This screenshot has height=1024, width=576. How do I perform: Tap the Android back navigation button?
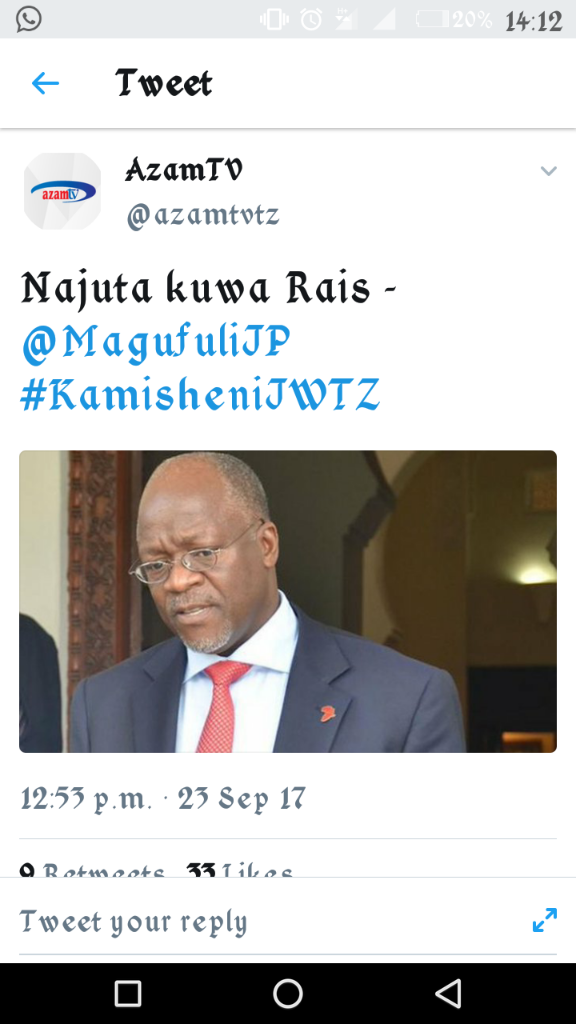click(448, 993)
